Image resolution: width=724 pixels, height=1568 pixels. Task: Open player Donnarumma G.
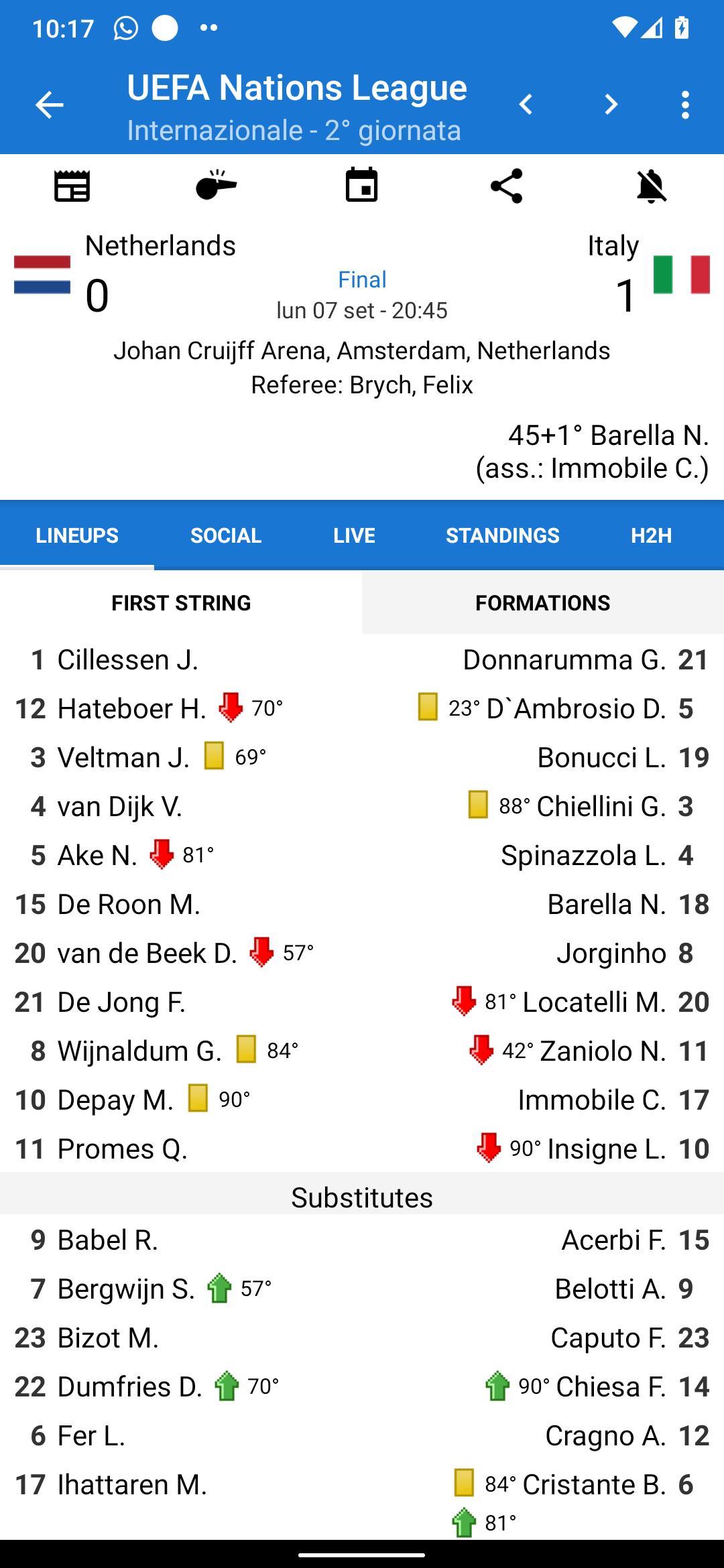click(564, 660)
